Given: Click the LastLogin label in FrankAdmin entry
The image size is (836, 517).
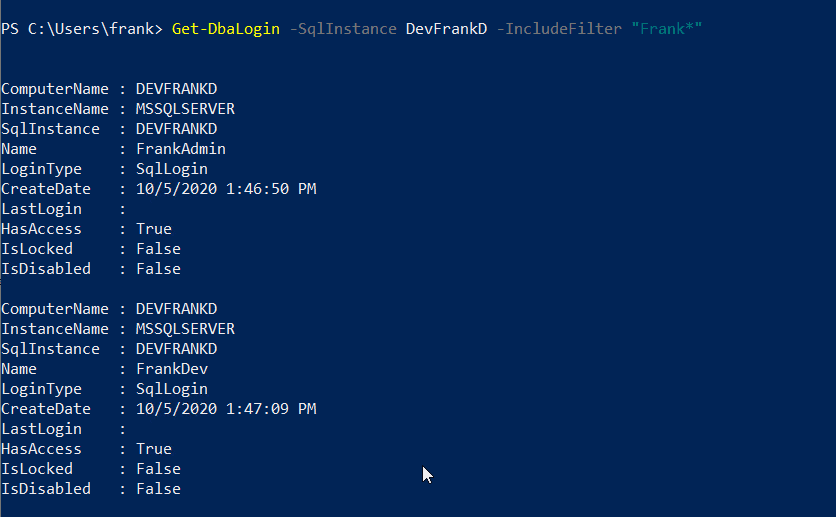Looking at the screenshot, I should coord(41,209).
